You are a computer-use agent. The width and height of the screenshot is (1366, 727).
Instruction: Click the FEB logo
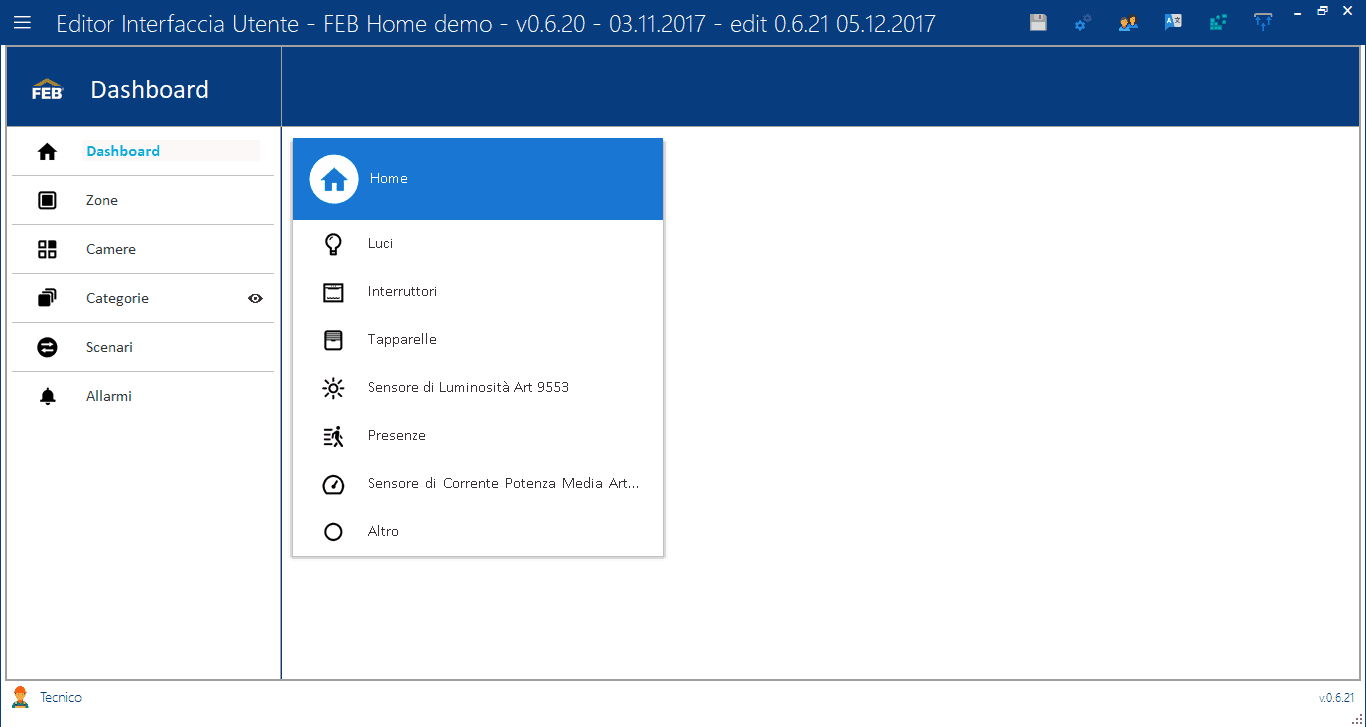pyautogui.click(x=47, y=89)
